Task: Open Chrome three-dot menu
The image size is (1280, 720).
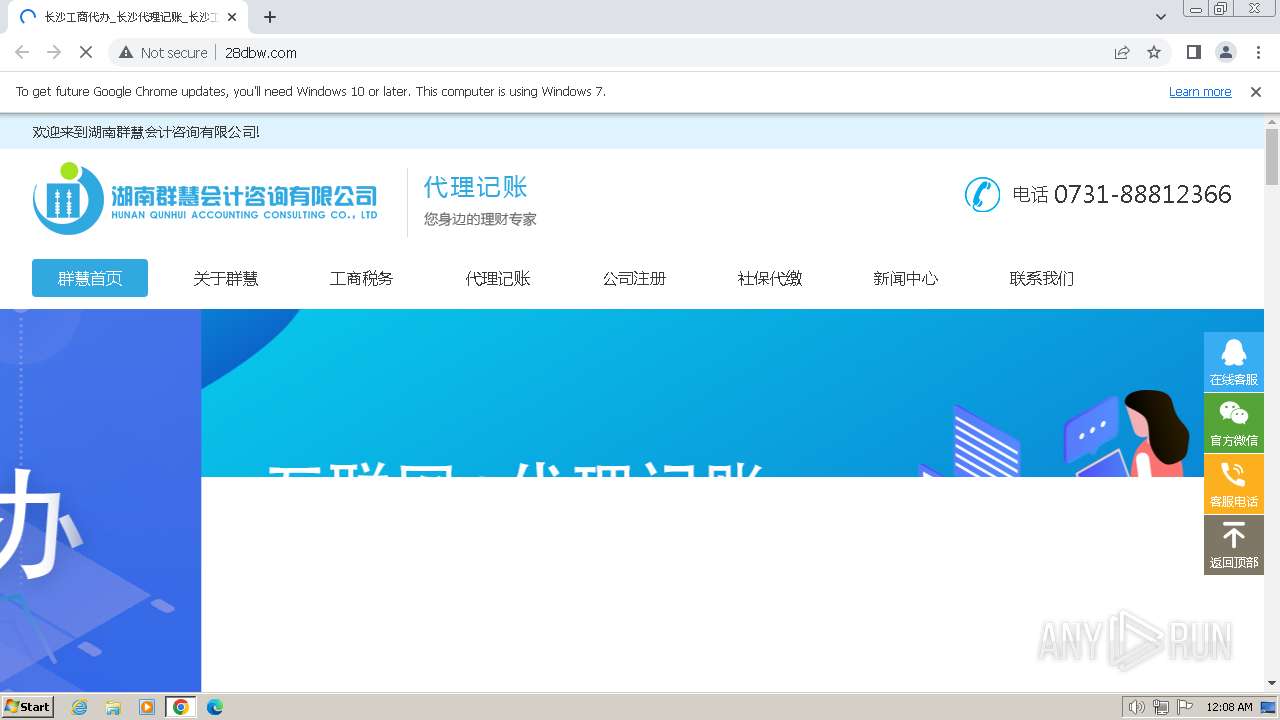Action: tap(1257, 52)
